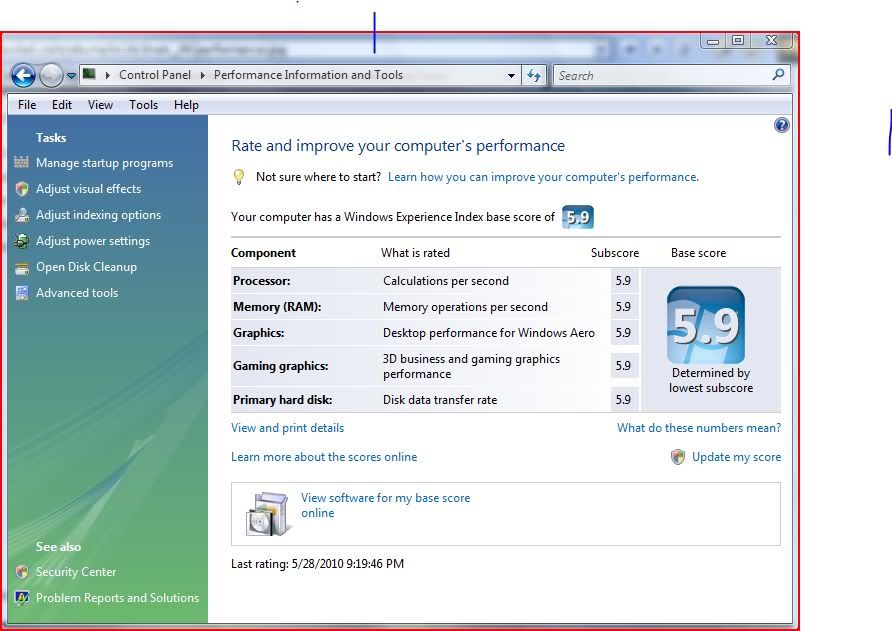The width and height of the screenshot is (892, 631).
Task: Open the View menu
Action: coord(100,105)
